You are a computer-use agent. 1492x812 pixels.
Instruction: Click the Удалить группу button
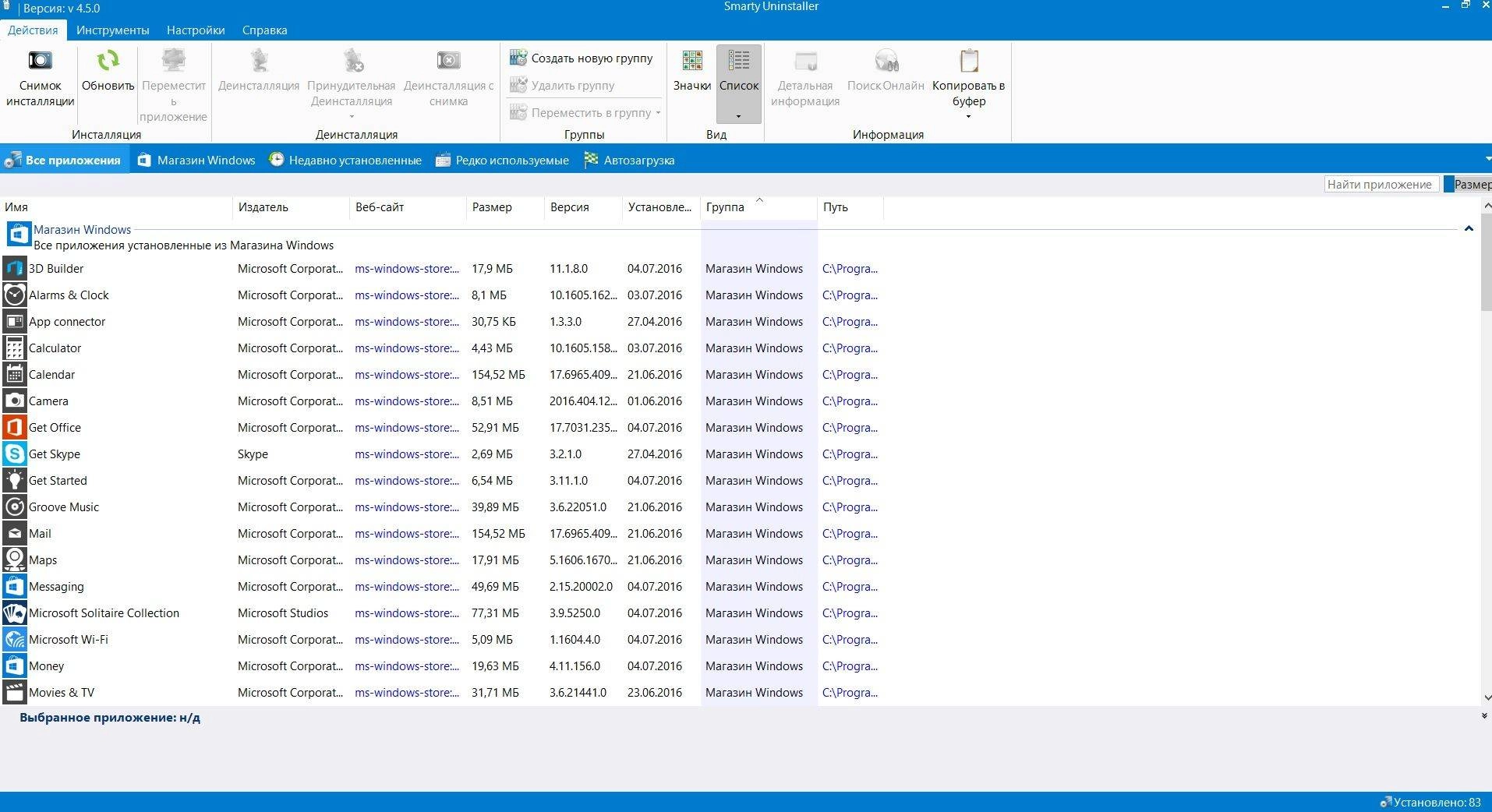pos(562,86)
